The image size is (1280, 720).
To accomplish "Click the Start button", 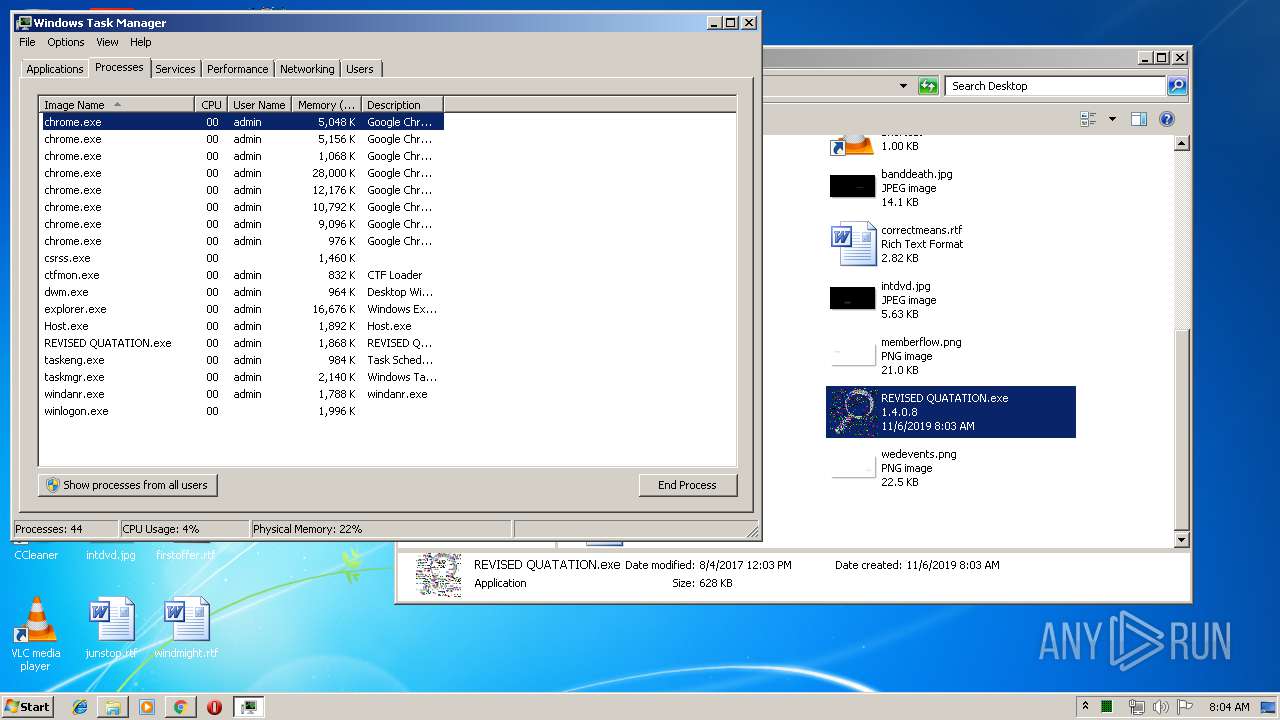I will pyautogui.click(x=28, y=707).
